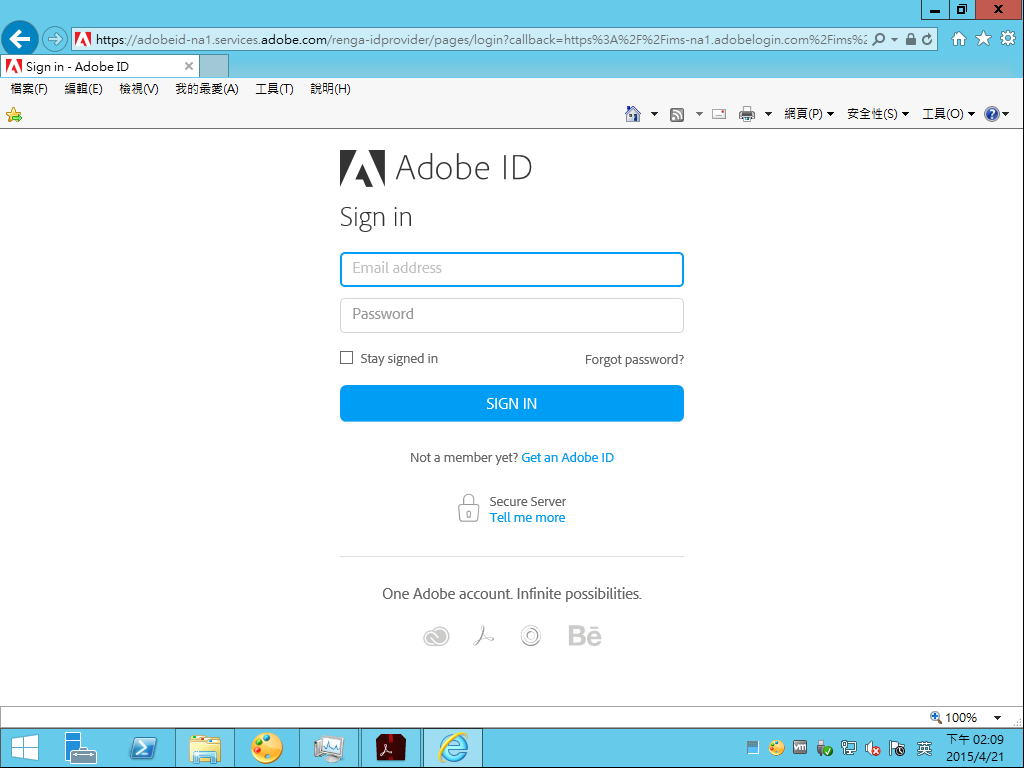Open Adobe Acrobat taskbar icon
This screenshot has height=768, width=1024.
[x=391, y=748]
